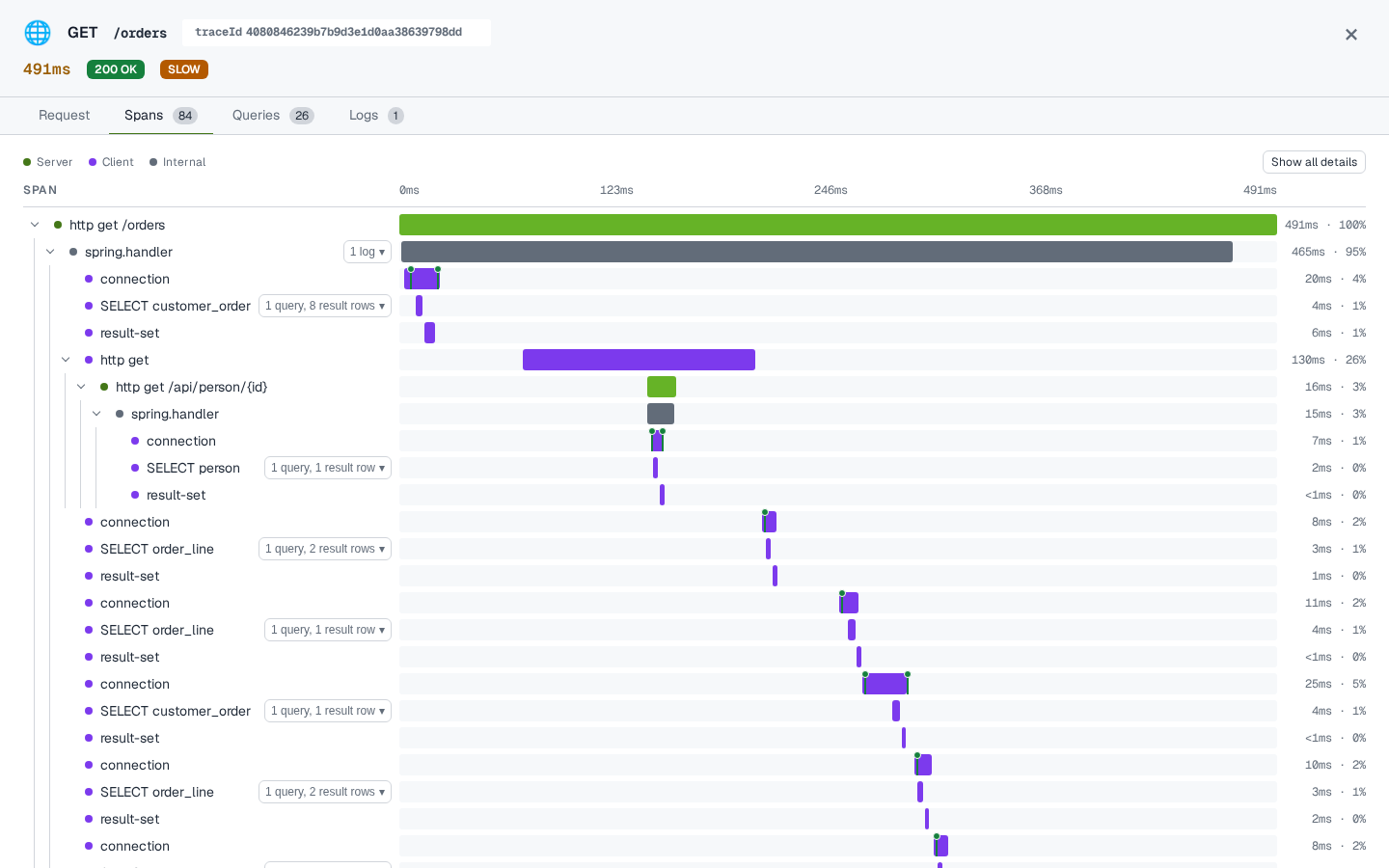Click the 130ms · 26% duration value

(1328, 360)
